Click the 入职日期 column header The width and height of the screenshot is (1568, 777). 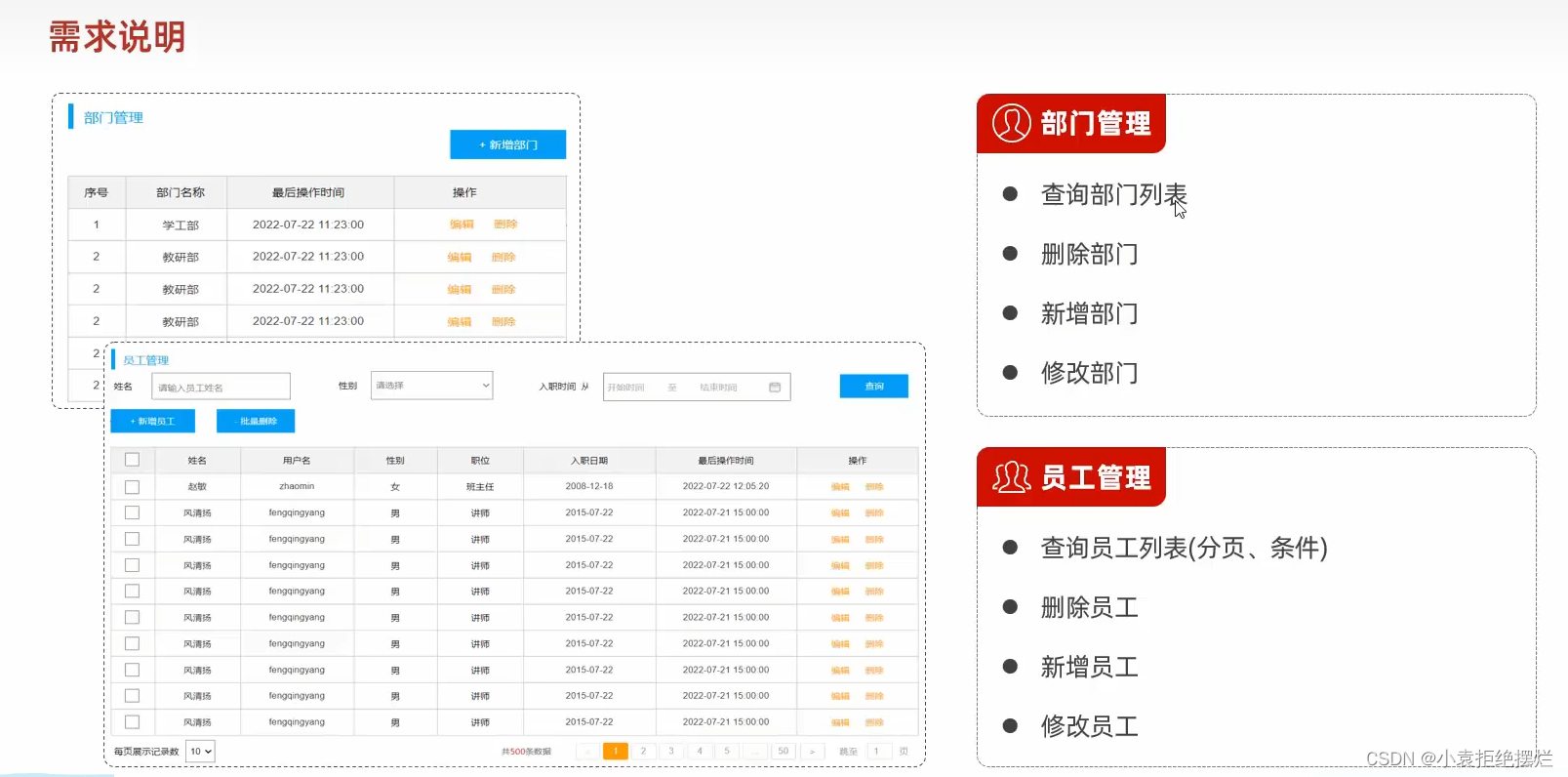coord(589,461)
